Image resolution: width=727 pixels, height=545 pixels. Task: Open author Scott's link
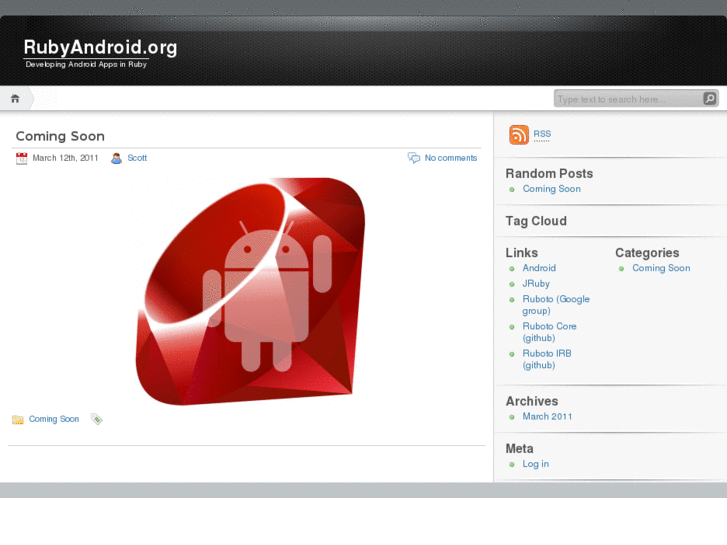137,158
